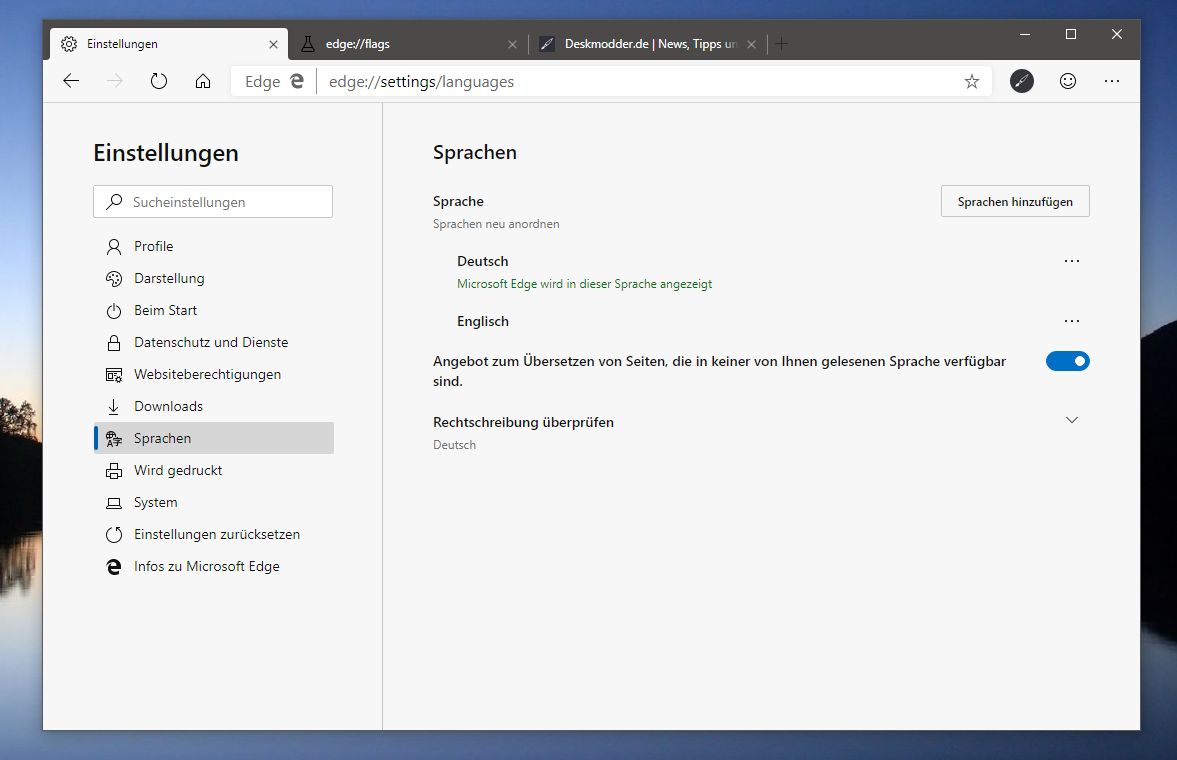The width and height of the screenshot is (1177, 760).
Task: Click the Sprachen language icon
Action: tap(114, 439)
